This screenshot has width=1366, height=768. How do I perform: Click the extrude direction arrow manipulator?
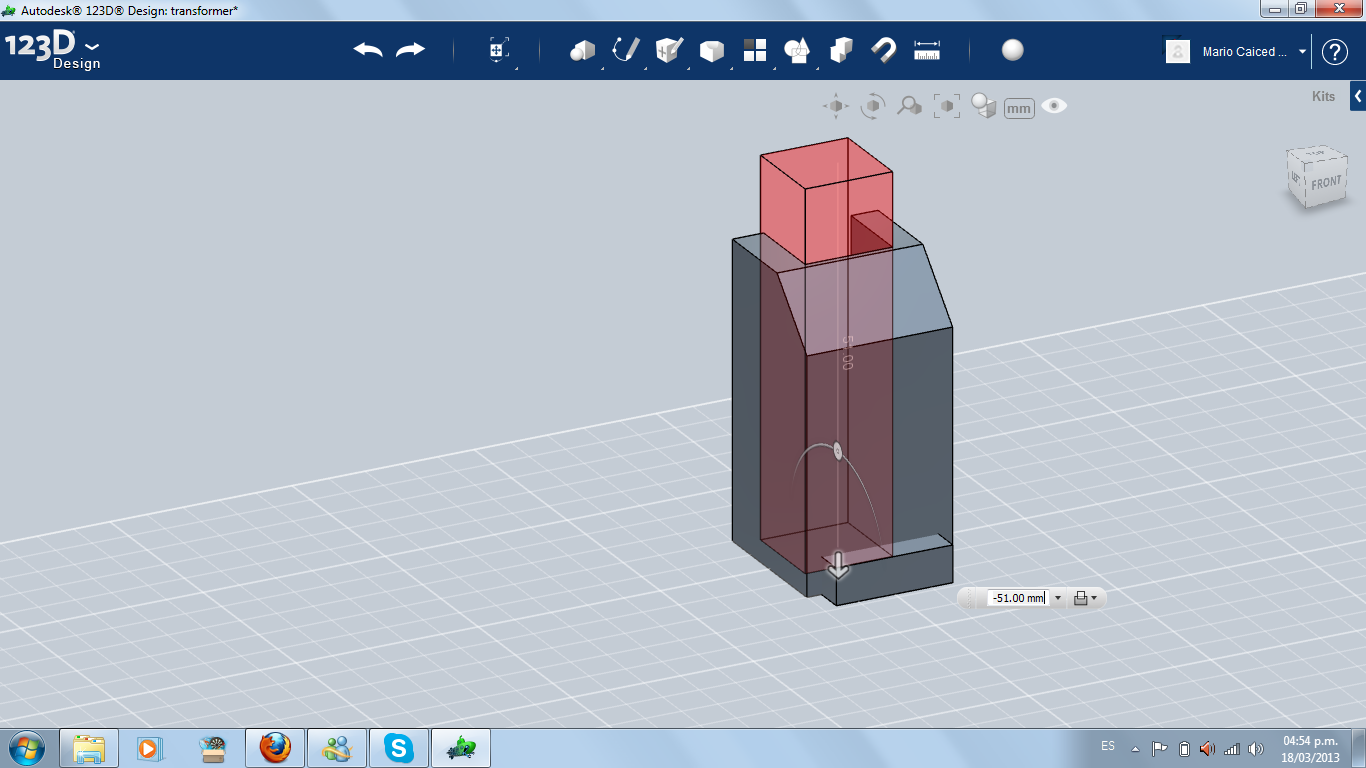point(838,567)
